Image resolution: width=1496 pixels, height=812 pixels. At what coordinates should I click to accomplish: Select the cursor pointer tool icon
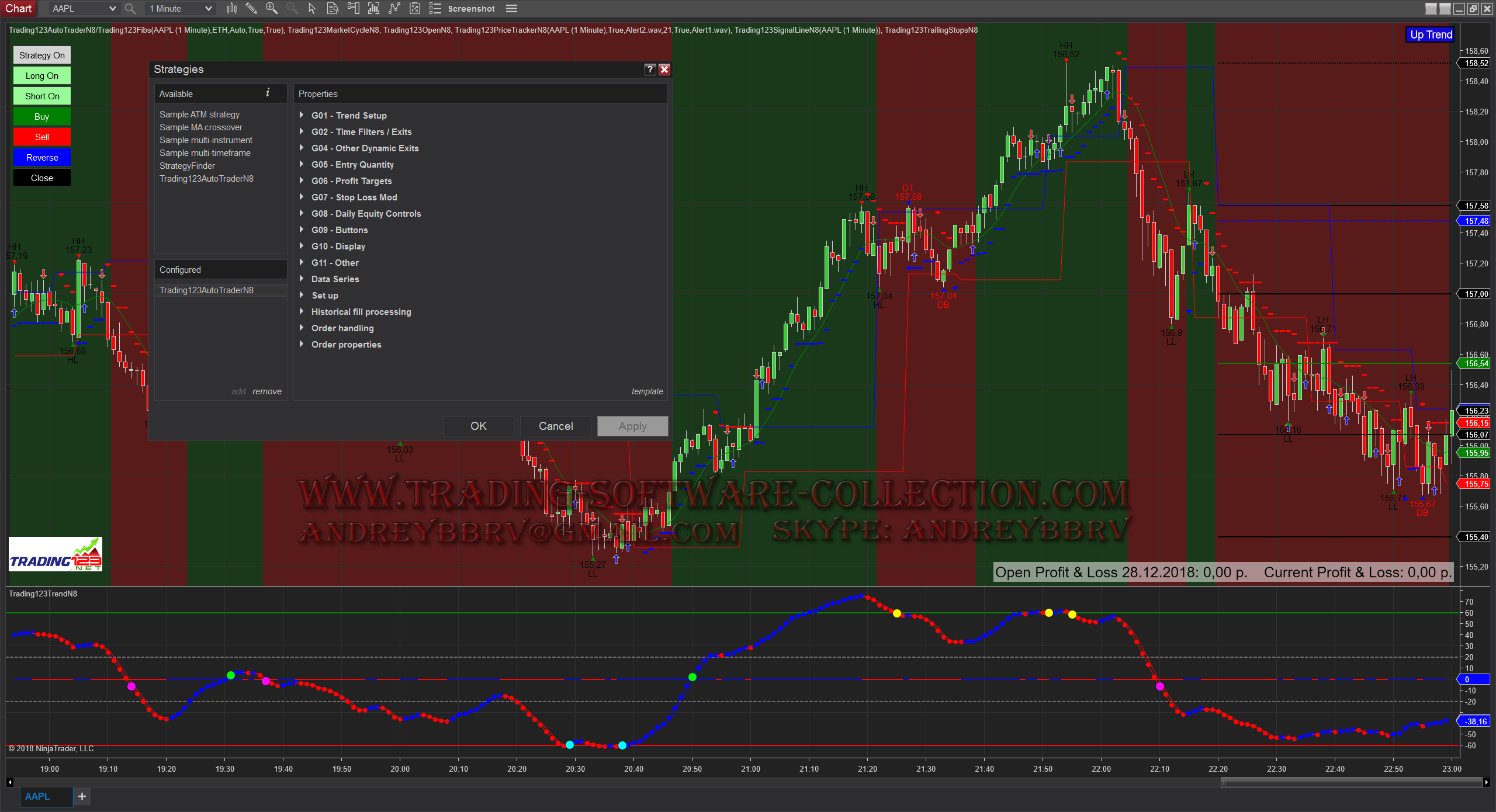[312, 8]
